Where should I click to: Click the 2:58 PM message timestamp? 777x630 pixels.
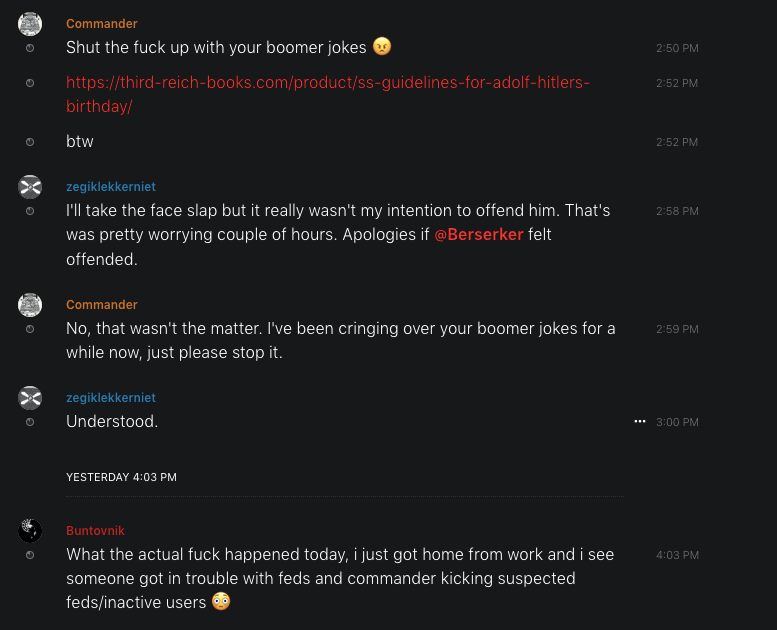(x=677, y=211)
